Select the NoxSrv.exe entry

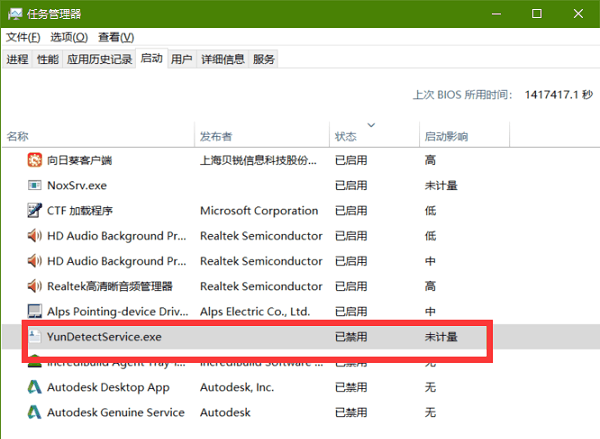pyautogui.click(x=77, y=185)
